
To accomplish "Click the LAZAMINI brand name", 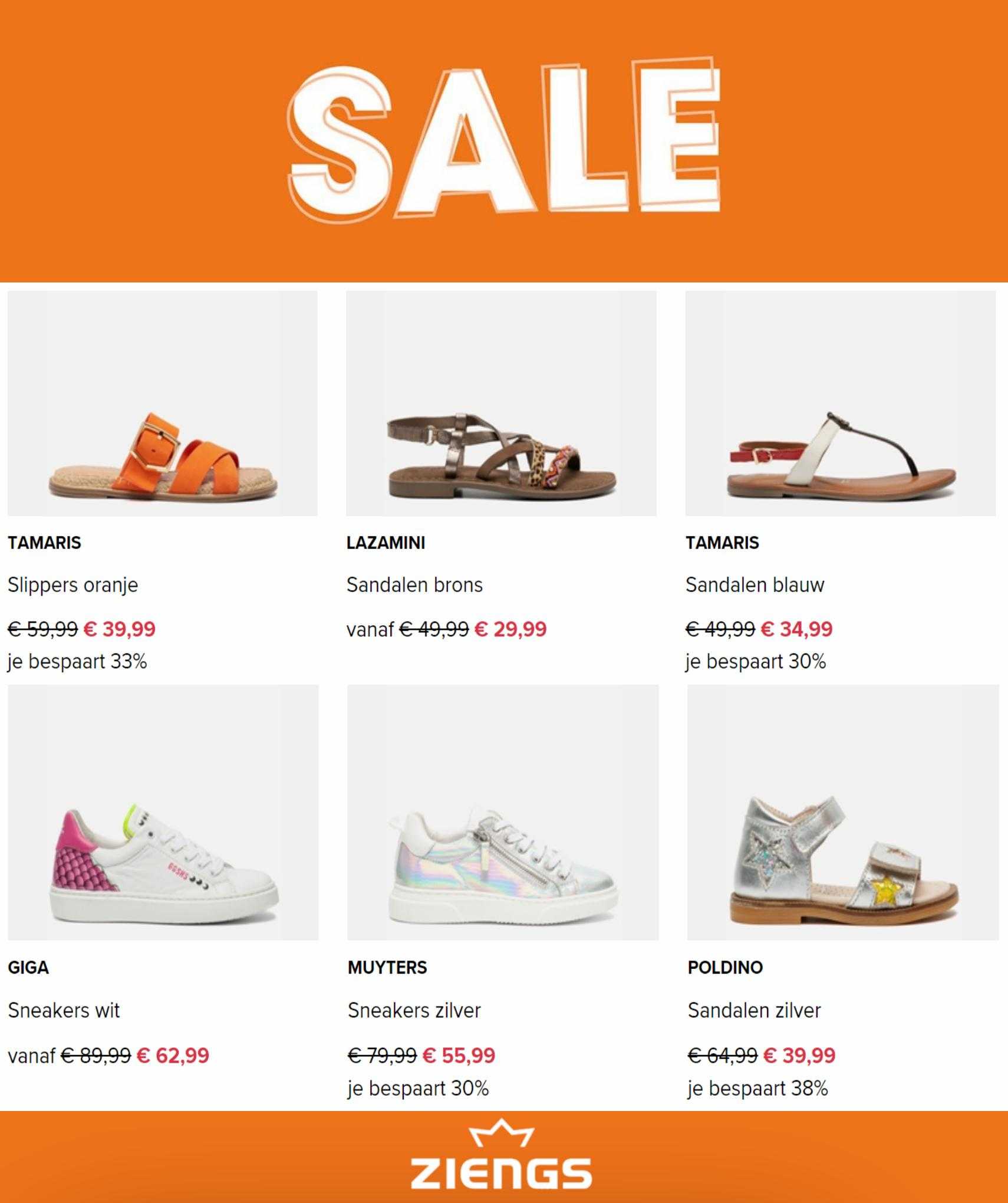I will click(x=386, y=543).
